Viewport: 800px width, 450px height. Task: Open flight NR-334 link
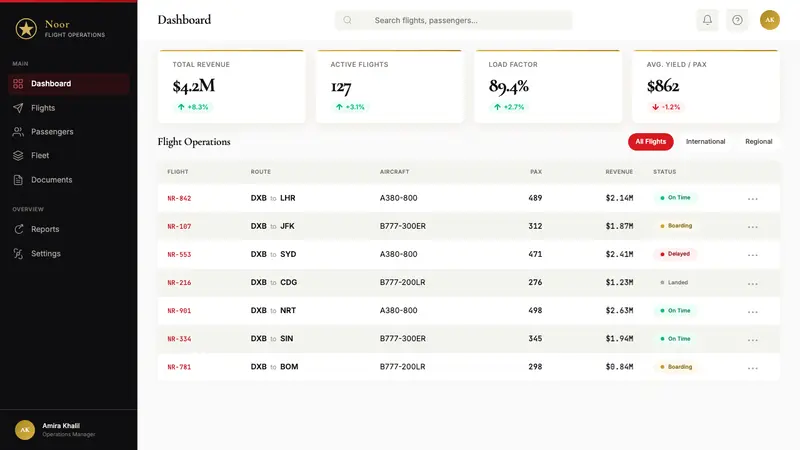179,339
